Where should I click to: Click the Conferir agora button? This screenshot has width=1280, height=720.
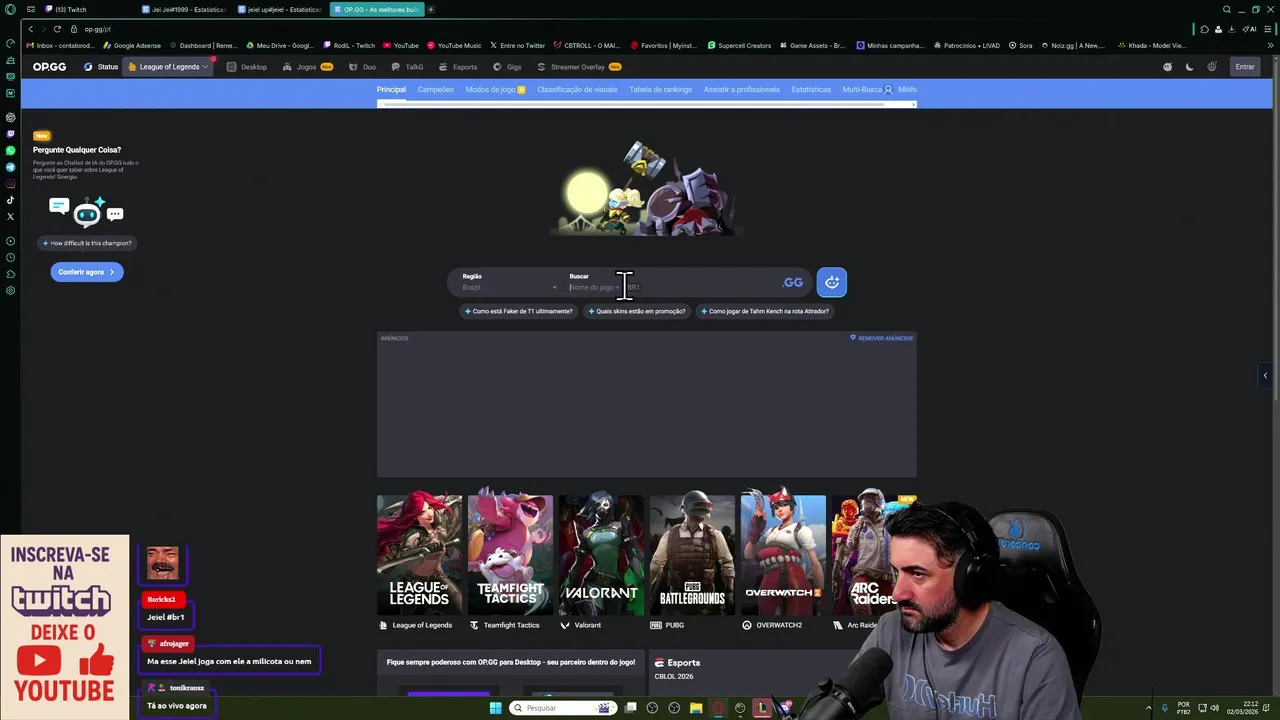point(87,272)
